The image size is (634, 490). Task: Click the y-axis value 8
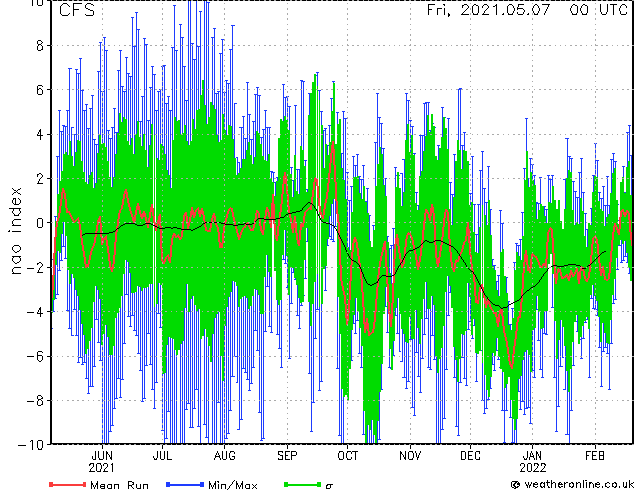pos(40,46)
